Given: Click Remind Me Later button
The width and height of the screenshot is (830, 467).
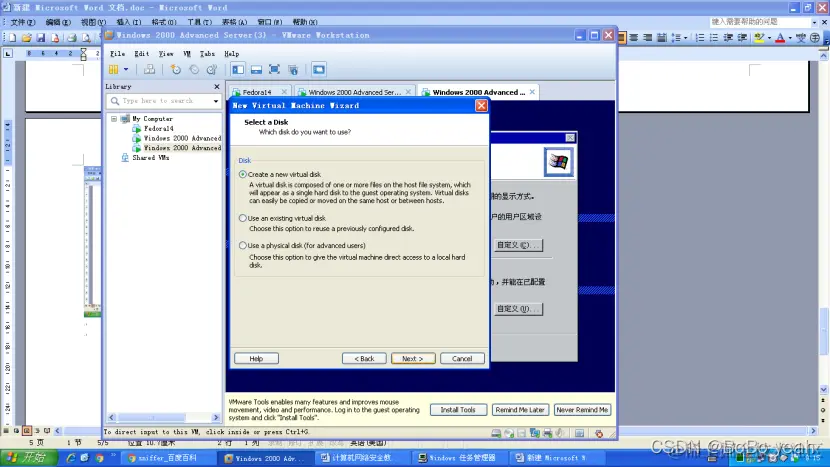Looking at the screenshot, I should point(520,410).
